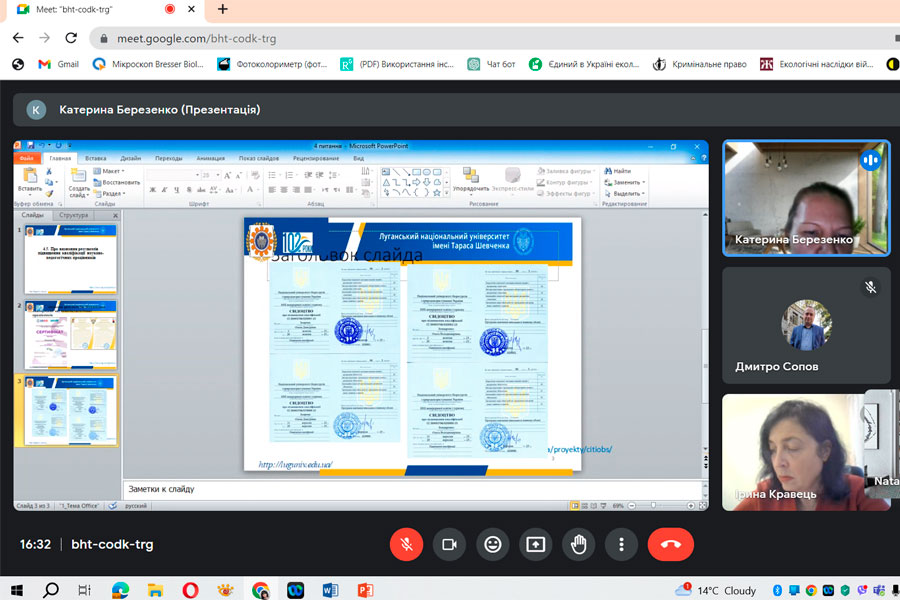Reload the Meet page
This screenshot has height=600, width=900.
70,38
